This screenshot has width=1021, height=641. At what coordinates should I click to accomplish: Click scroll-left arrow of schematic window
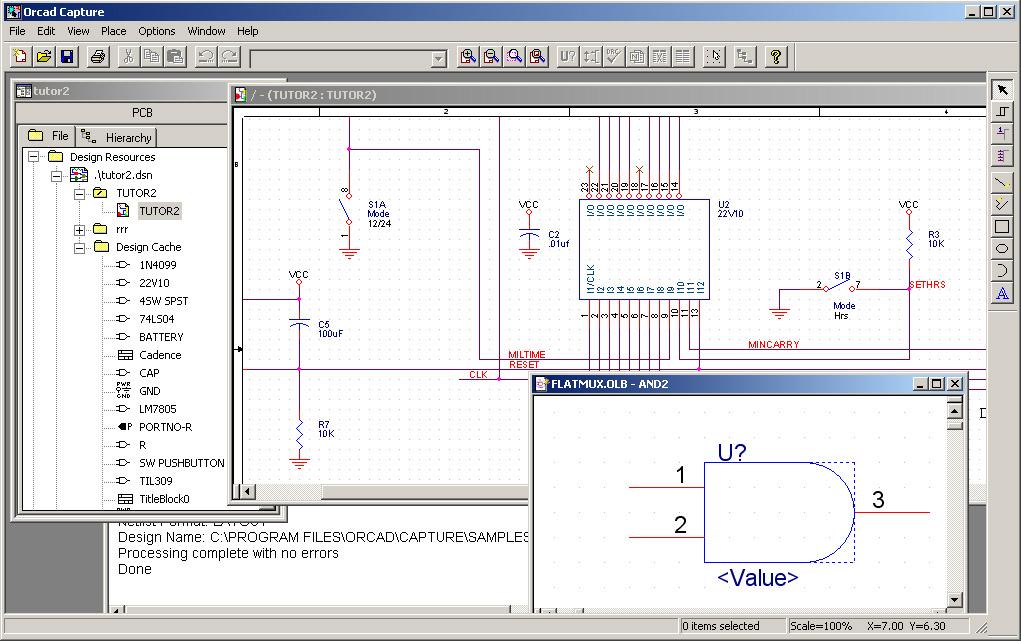pos(247,491)
